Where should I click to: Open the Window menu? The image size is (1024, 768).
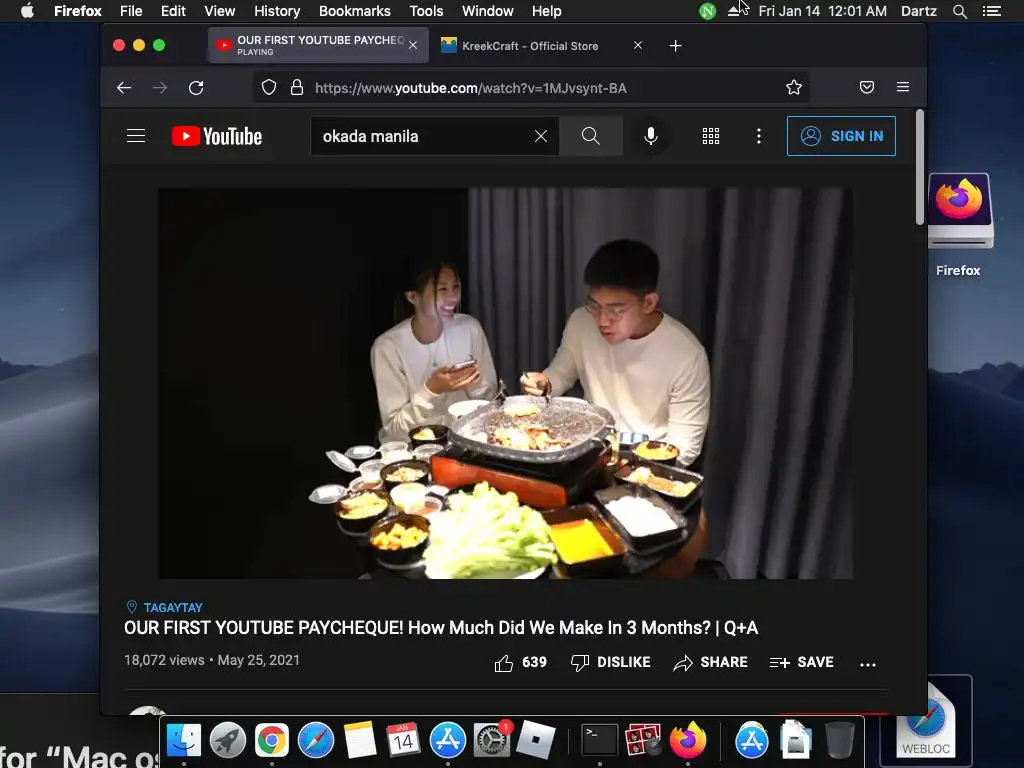pyautogui.click(x=487, y=11)
